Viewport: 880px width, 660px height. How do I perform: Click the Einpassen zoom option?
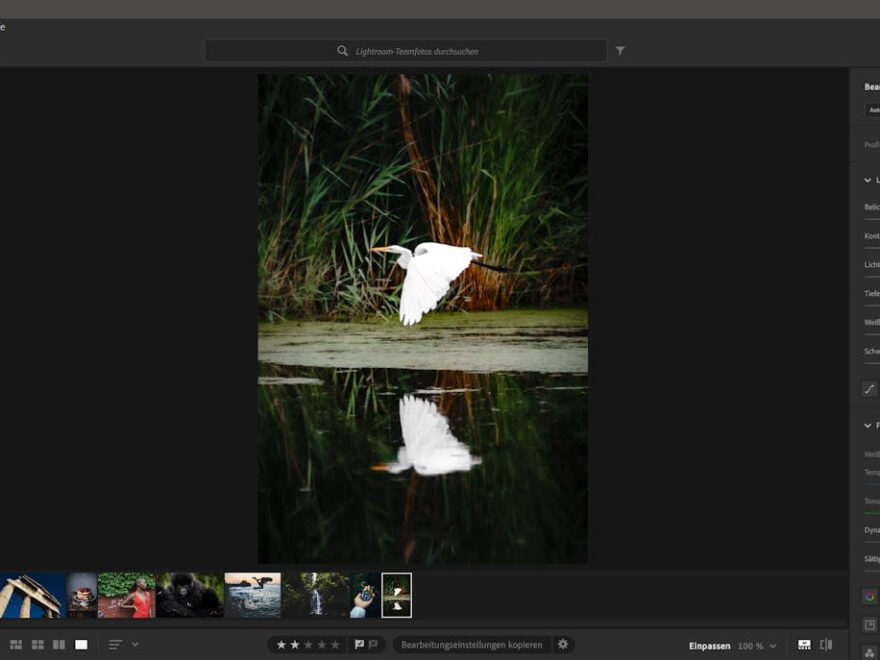click(x=709, y=646)
